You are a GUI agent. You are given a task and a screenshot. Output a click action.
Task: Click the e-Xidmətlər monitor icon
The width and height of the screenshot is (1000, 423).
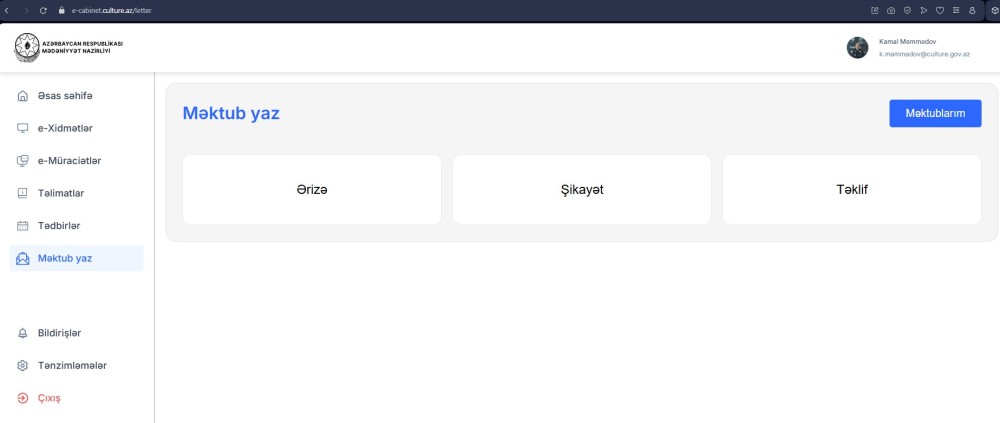coord(22,128)
